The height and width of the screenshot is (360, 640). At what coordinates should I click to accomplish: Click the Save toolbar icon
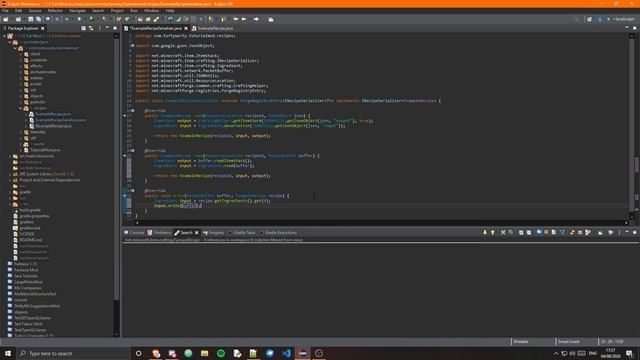pos(31,19)
